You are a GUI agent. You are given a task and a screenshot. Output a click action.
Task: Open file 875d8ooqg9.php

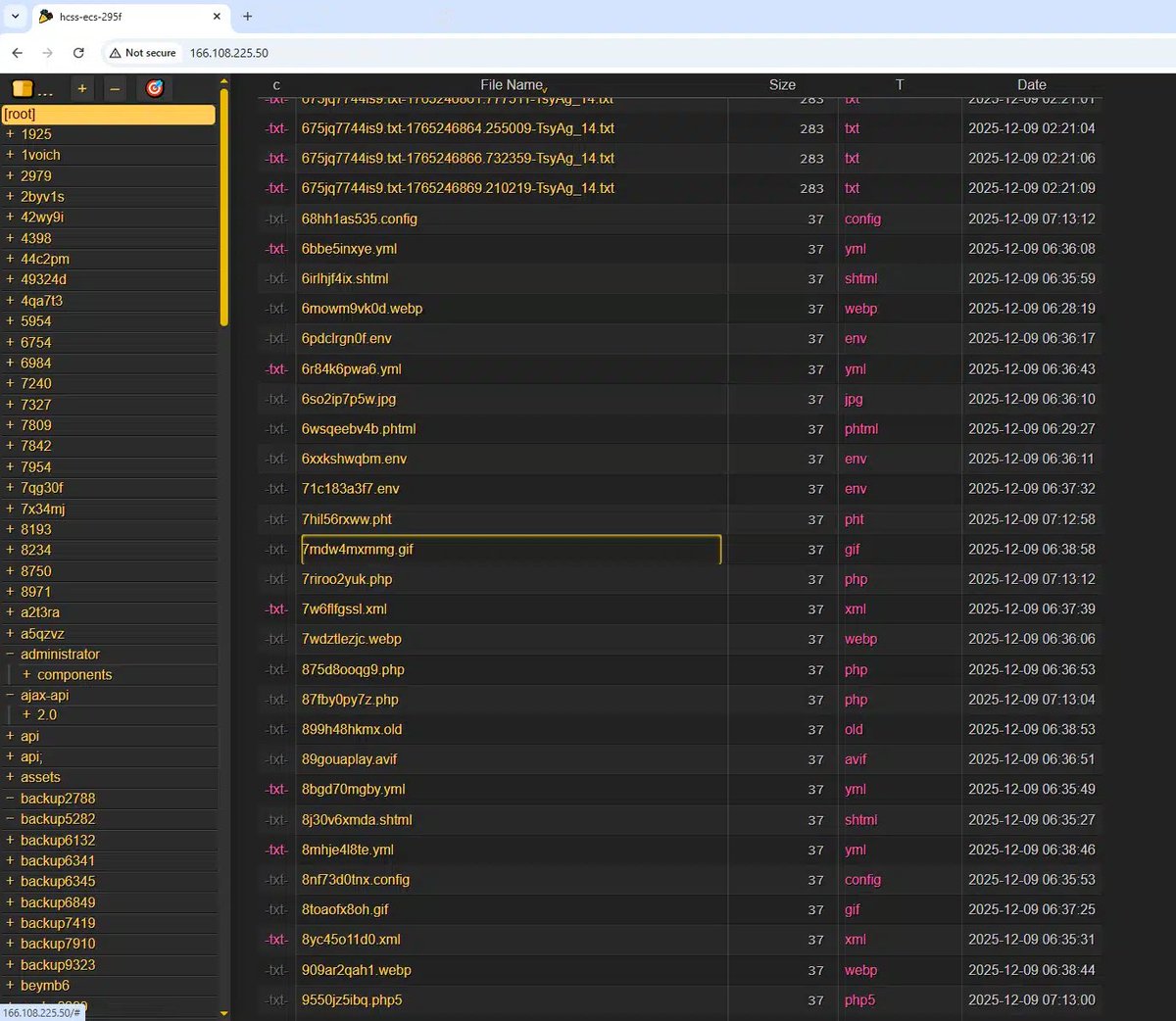click(x=353, y=670)
